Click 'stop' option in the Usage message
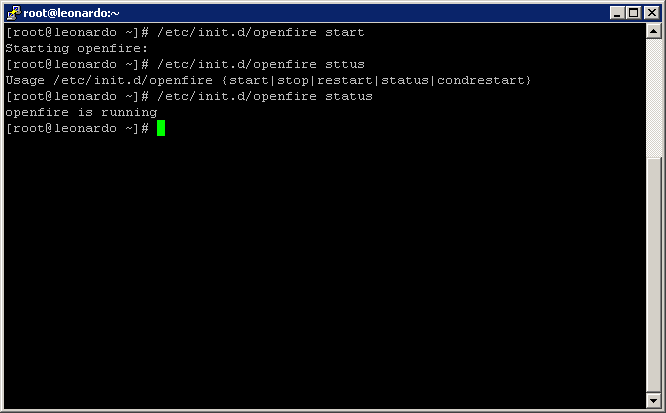The width and height of the screenshot is (666, 413). 293,80
